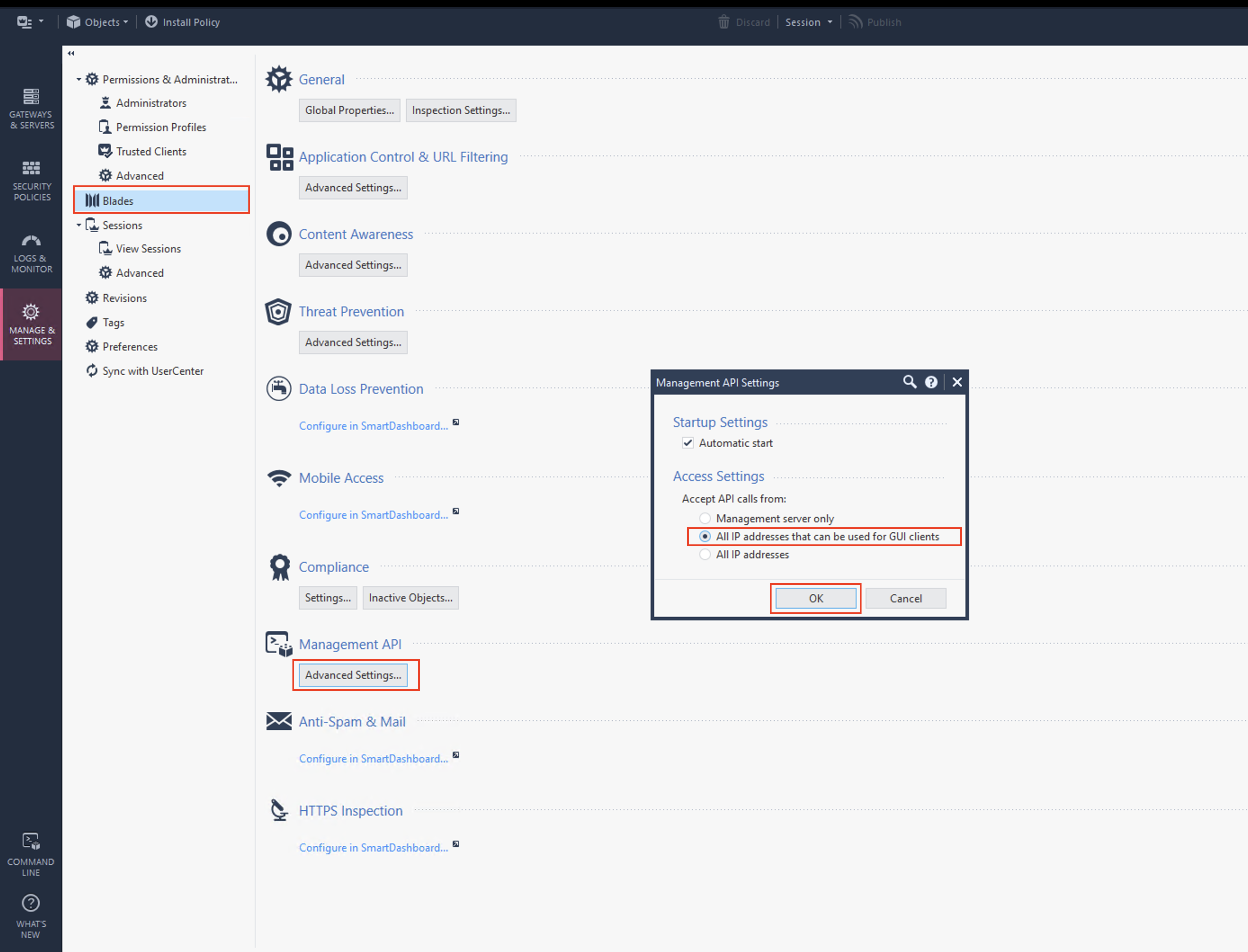Click the Discard button
Viewport: 1248px width, 952px height.
click(744, 22)
